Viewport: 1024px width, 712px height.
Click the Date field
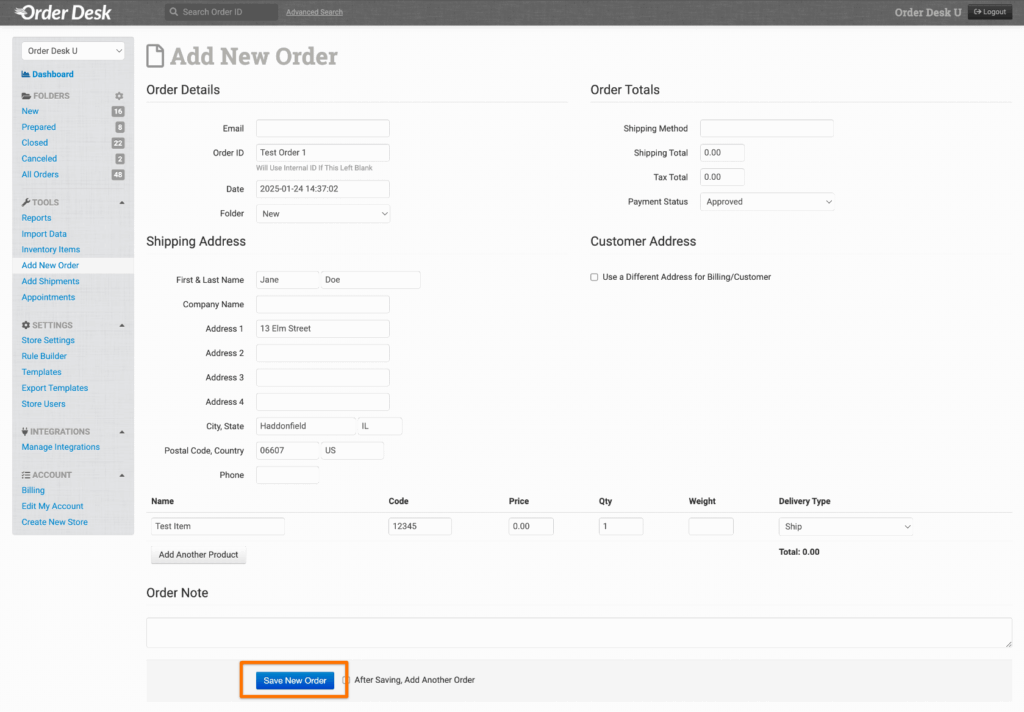coord(323,189)
